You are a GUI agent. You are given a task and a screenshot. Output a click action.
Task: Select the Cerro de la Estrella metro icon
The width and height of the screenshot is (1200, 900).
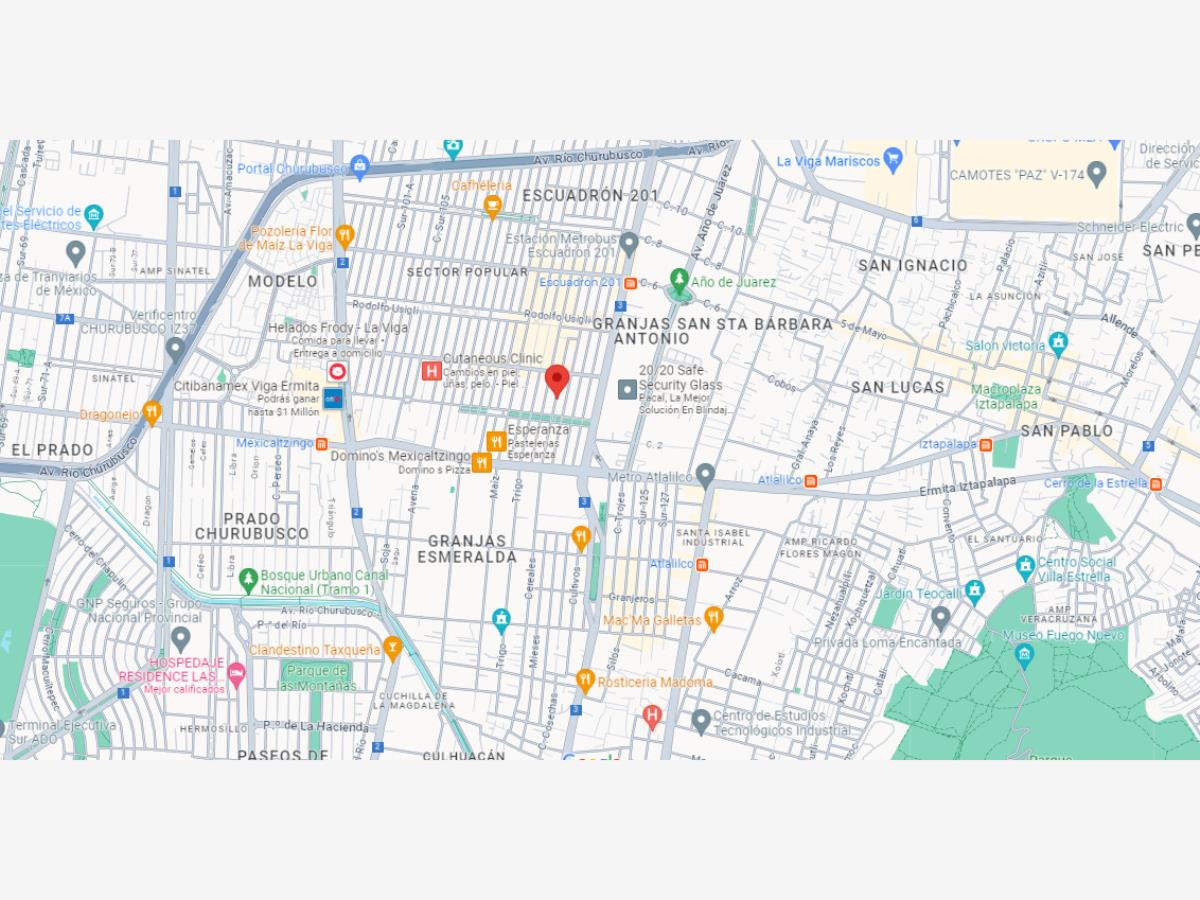[x=1156, y=484]
